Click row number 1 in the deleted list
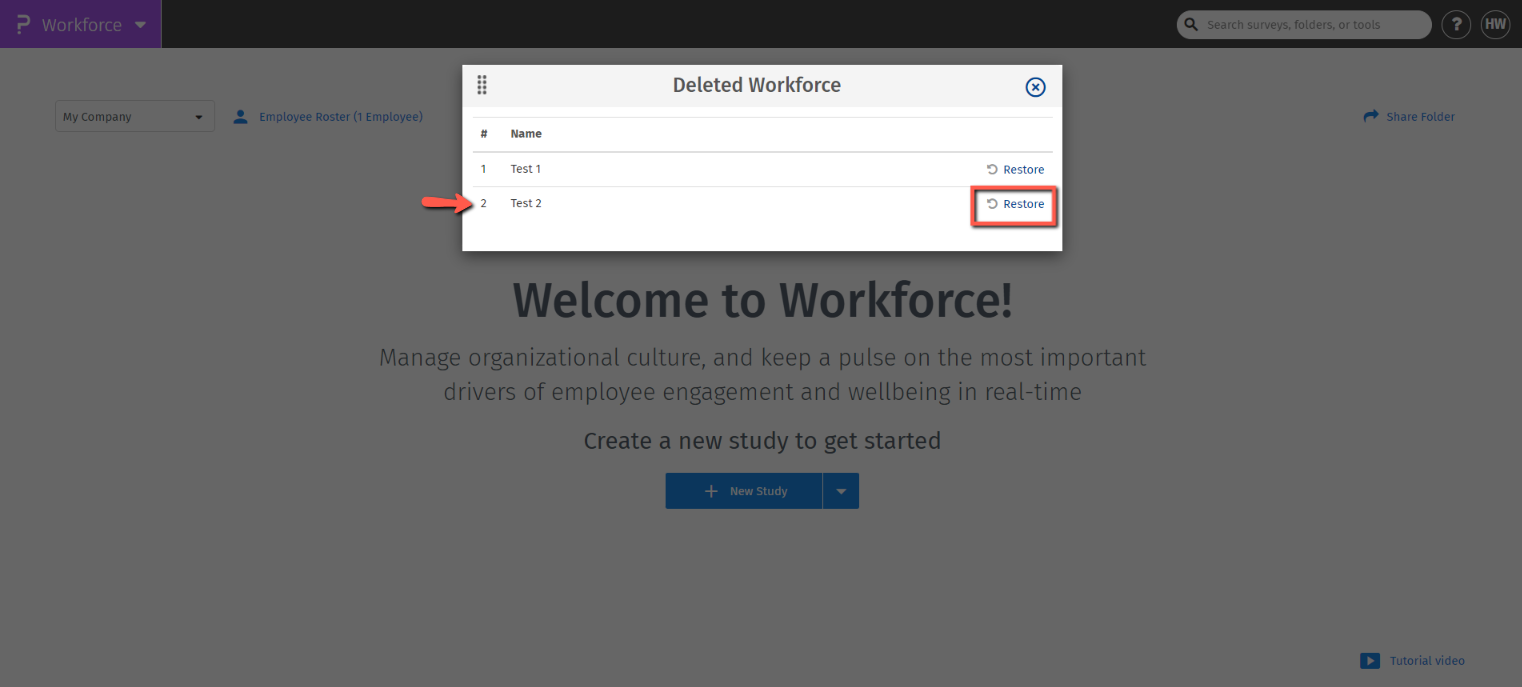The width and height of the screenshot is (1522, 687). (484, 169)
